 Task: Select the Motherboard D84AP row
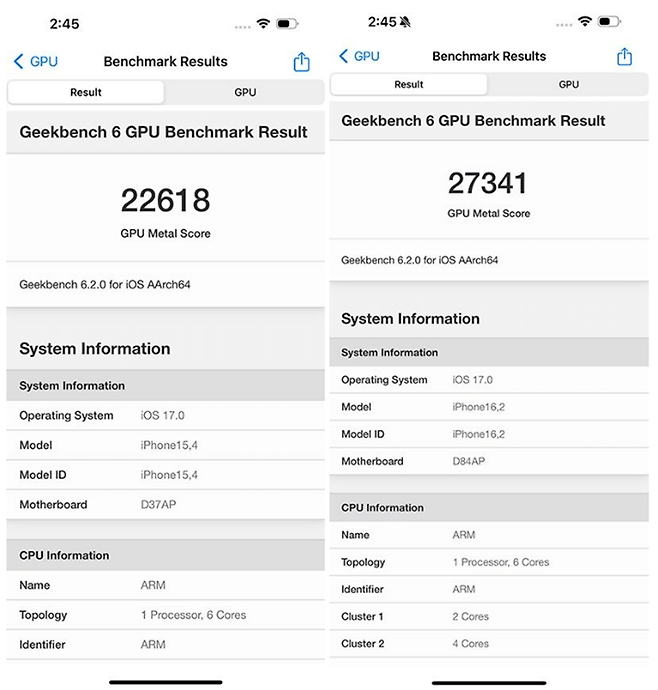pyautogui.click(x=488, y=462)
